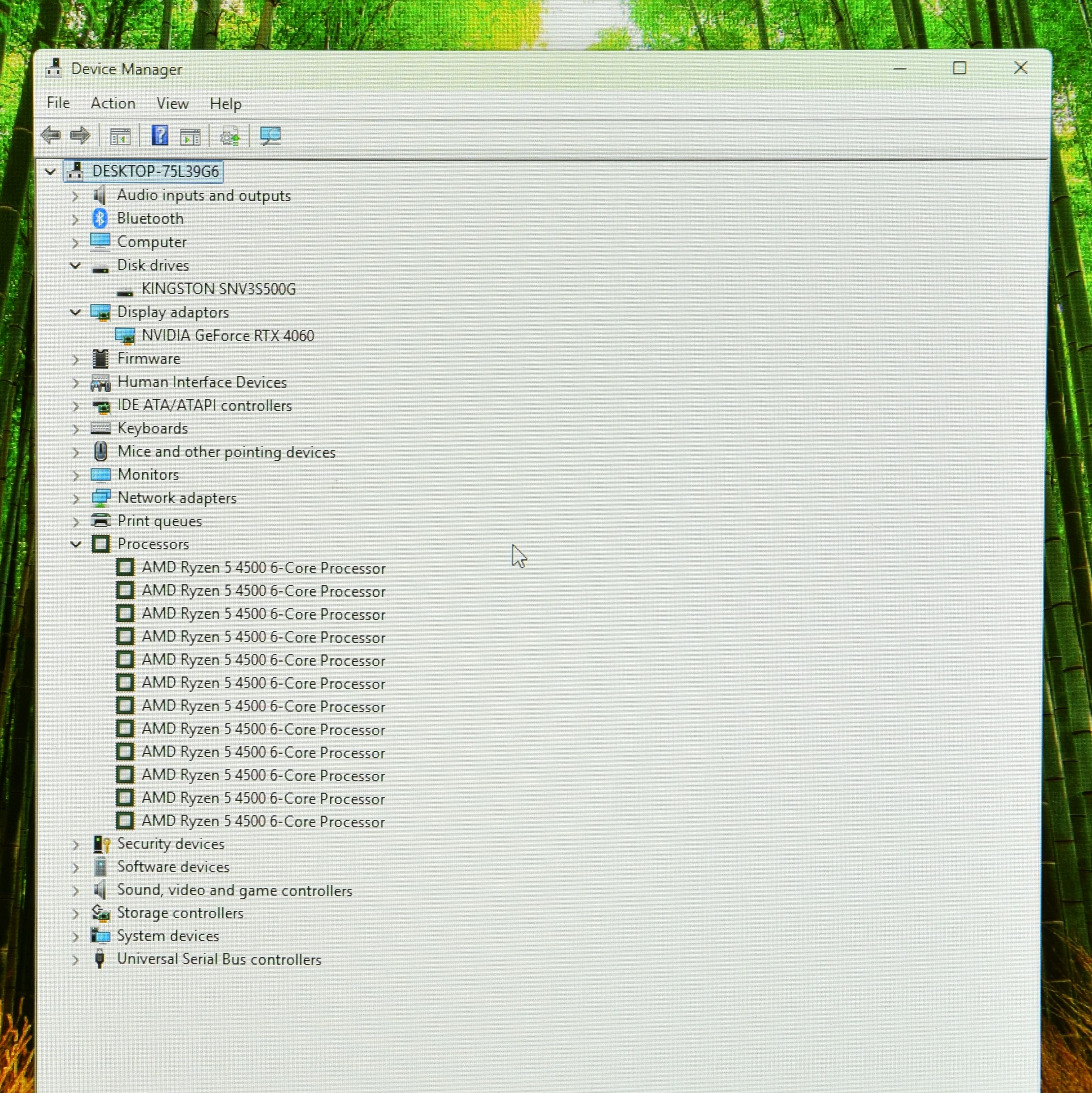Minimize the Device Manager window
Viewport: 1092px width, 1093px height.
(x=900, y=69)
